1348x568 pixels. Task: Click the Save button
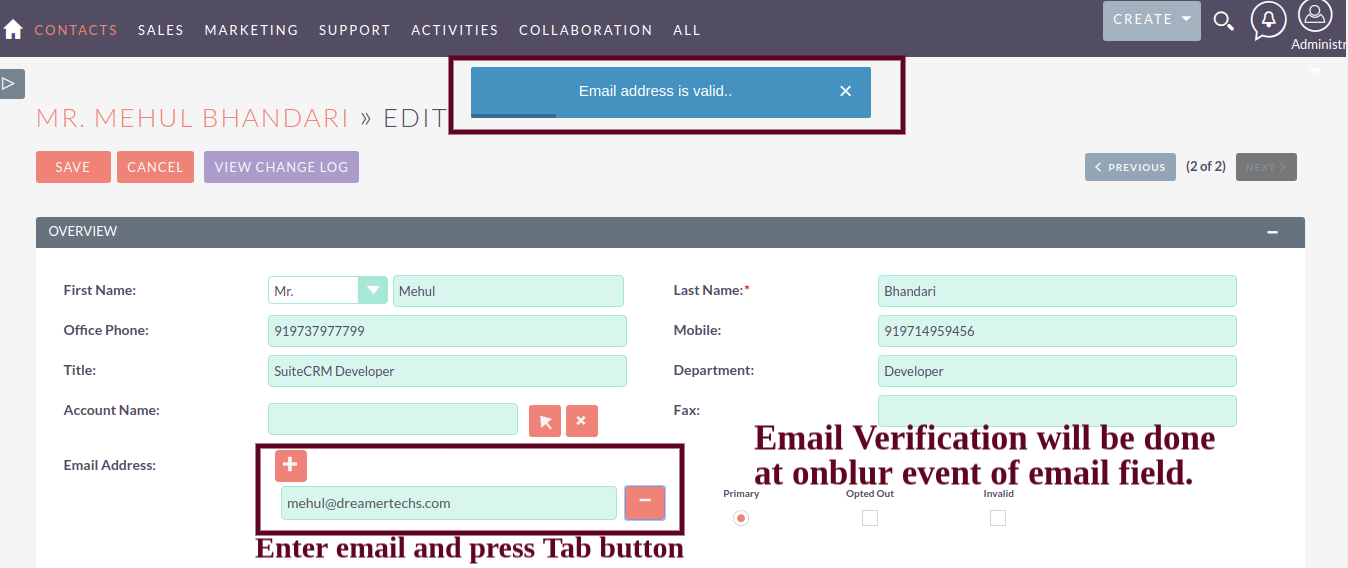click(73, 167)
